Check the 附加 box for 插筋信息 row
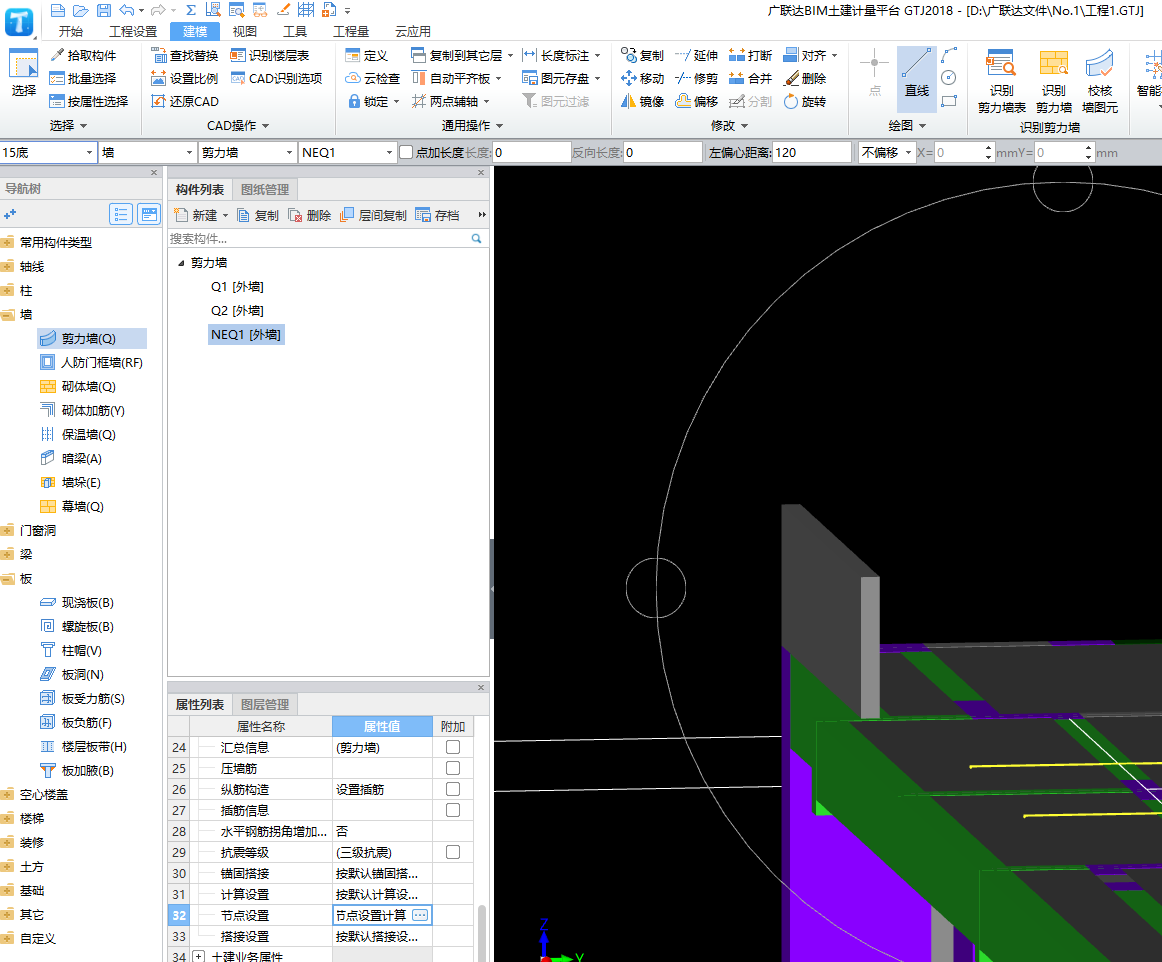Viewport: 1162px width, 962px height. click(x=453, y=810)
